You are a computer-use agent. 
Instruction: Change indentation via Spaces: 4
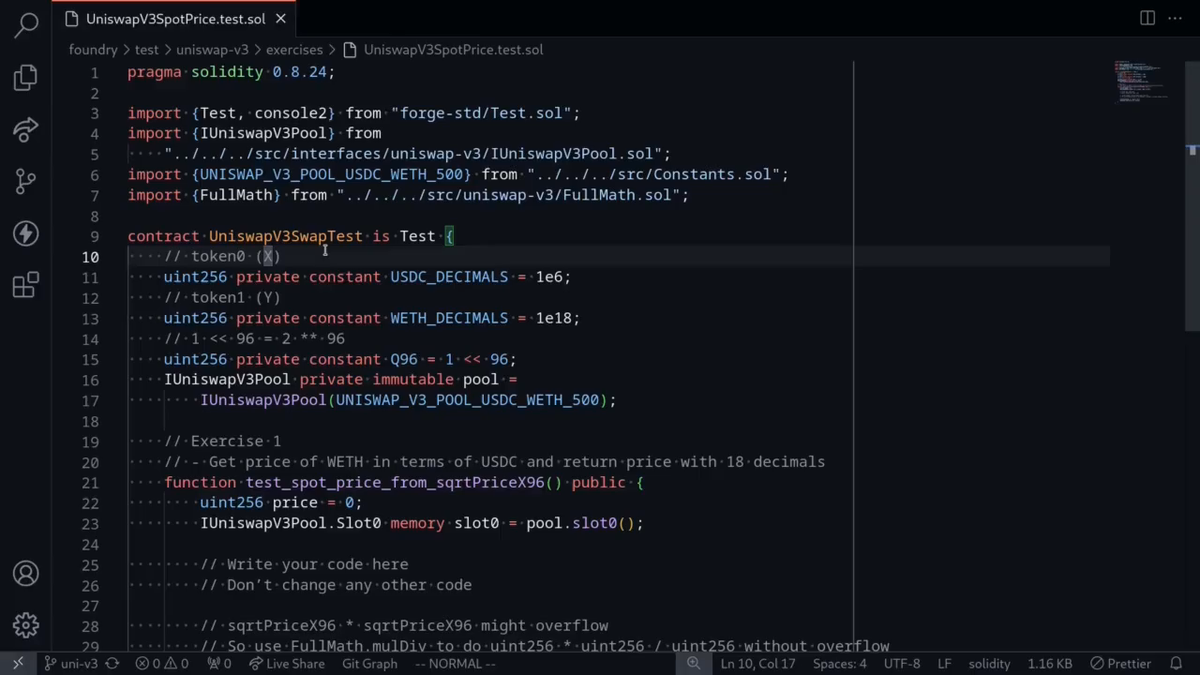840,663
